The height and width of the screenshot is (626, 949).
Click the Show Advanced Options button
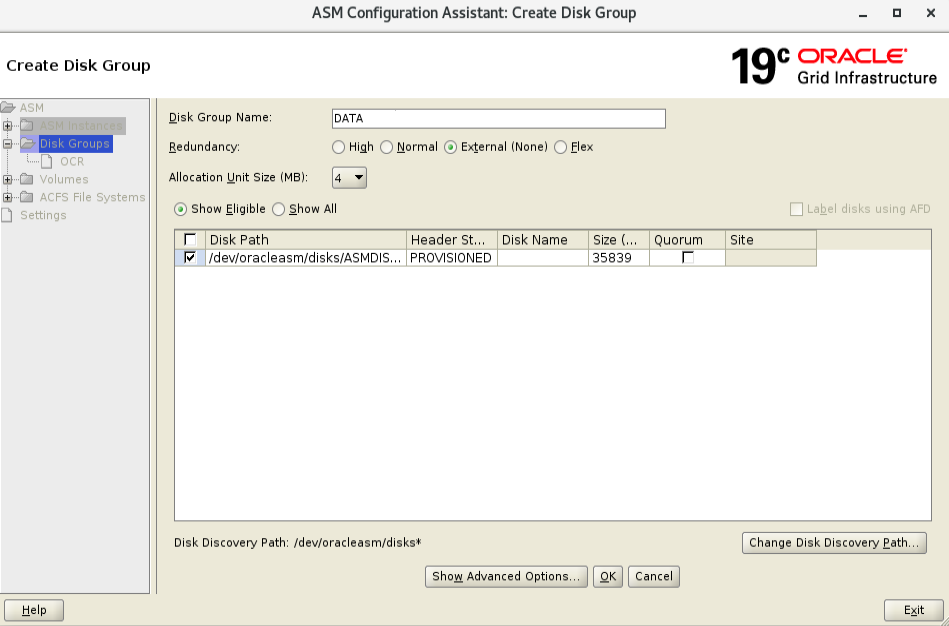pos(506,576)
